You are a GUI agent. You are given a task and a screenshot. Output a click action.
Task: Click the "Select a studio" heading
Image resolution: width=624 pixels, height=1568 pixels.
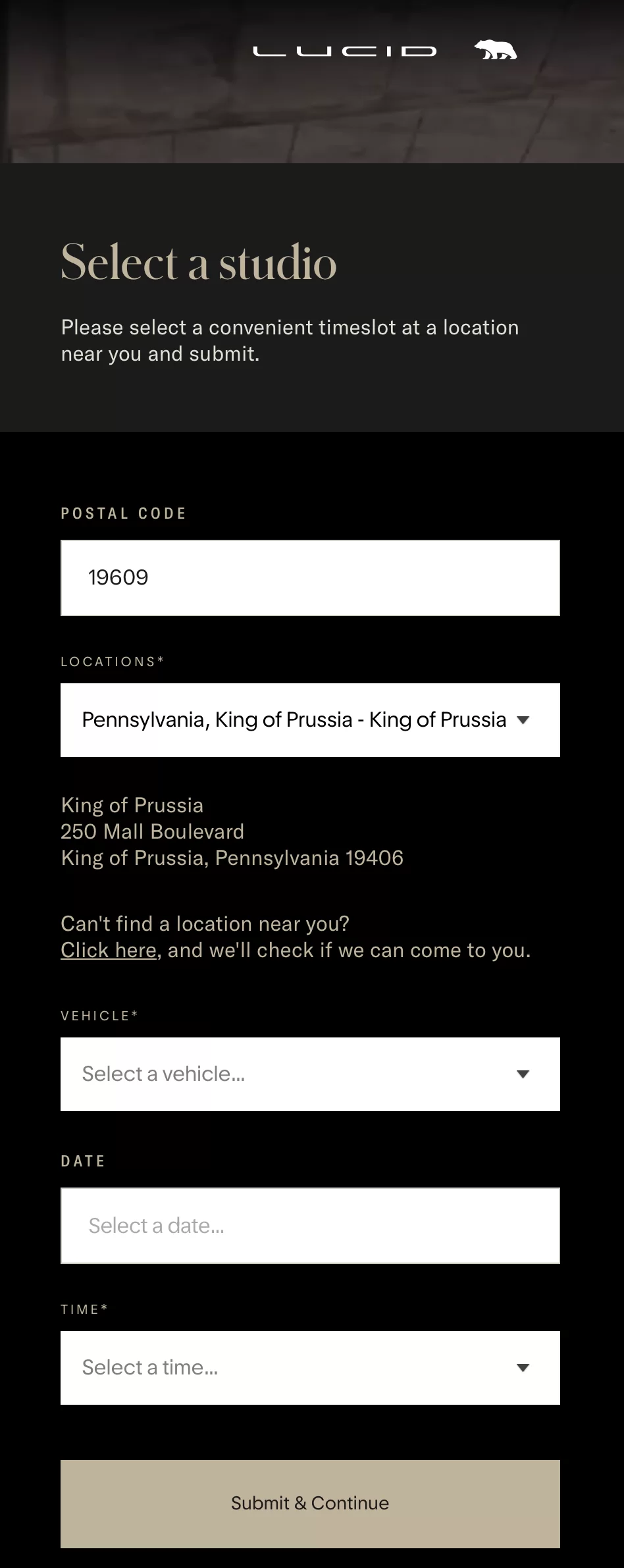coord(199,262)
